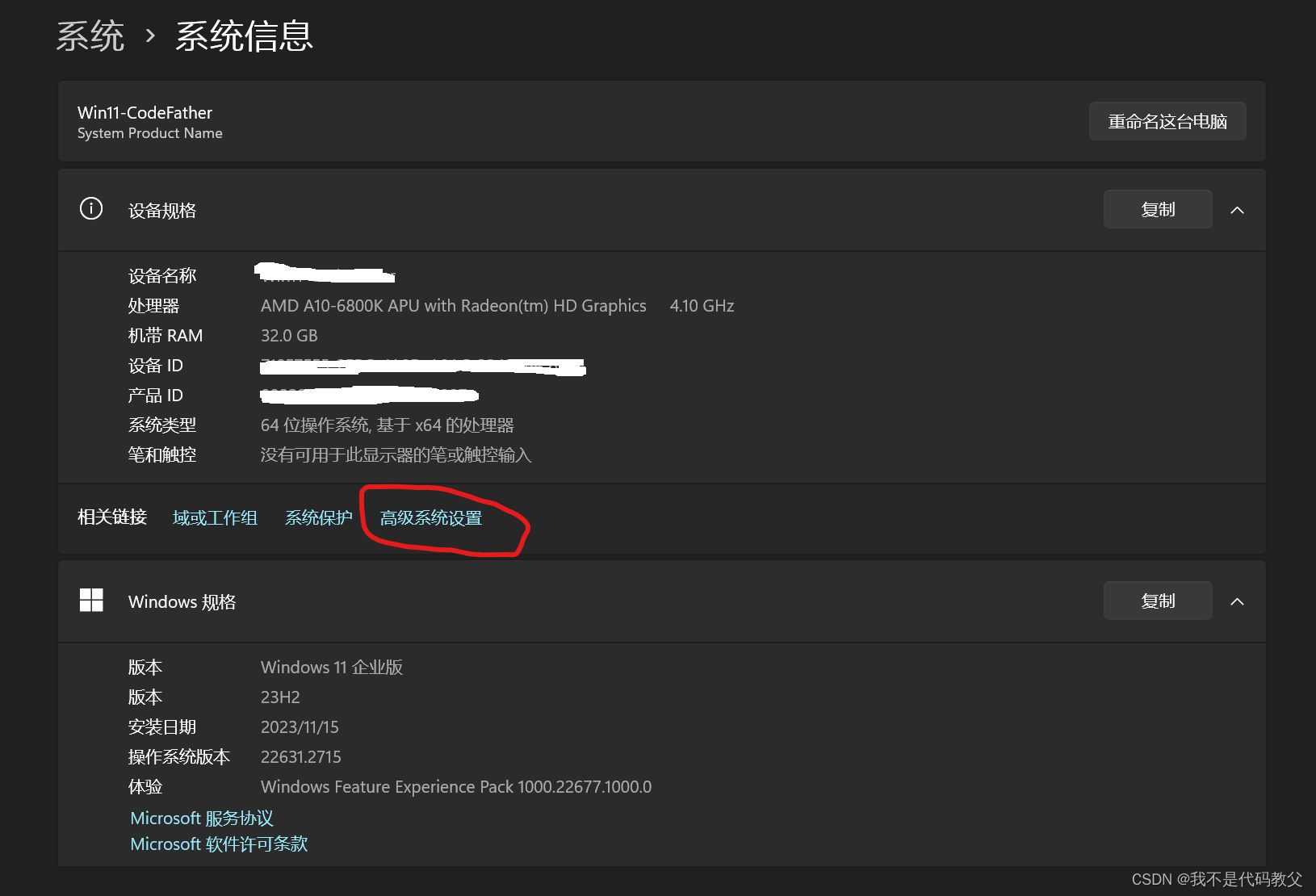Viewport: 1316px width, 896px height.
Task: Click the 相关链接 label
Action: pos(112,517)
